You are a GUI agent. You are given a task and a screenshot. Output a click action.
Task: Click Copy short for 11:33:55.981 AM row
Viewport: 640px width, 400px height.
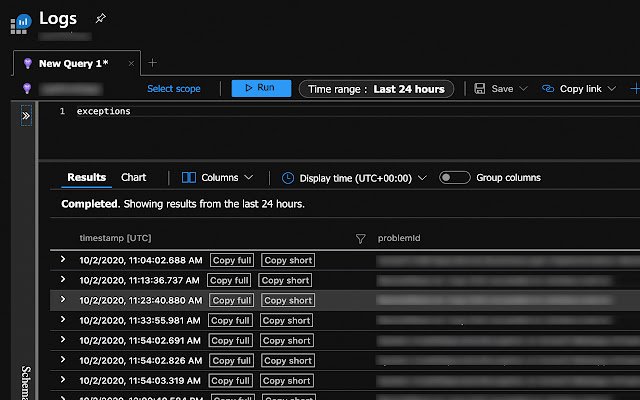tap(287, 320)
